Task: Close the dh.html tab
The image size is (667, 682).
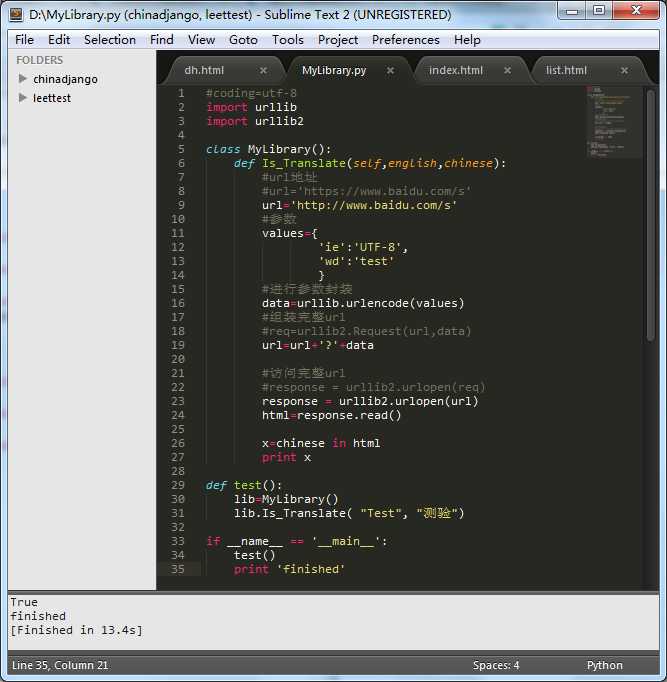Action: (x=263, y=70)
